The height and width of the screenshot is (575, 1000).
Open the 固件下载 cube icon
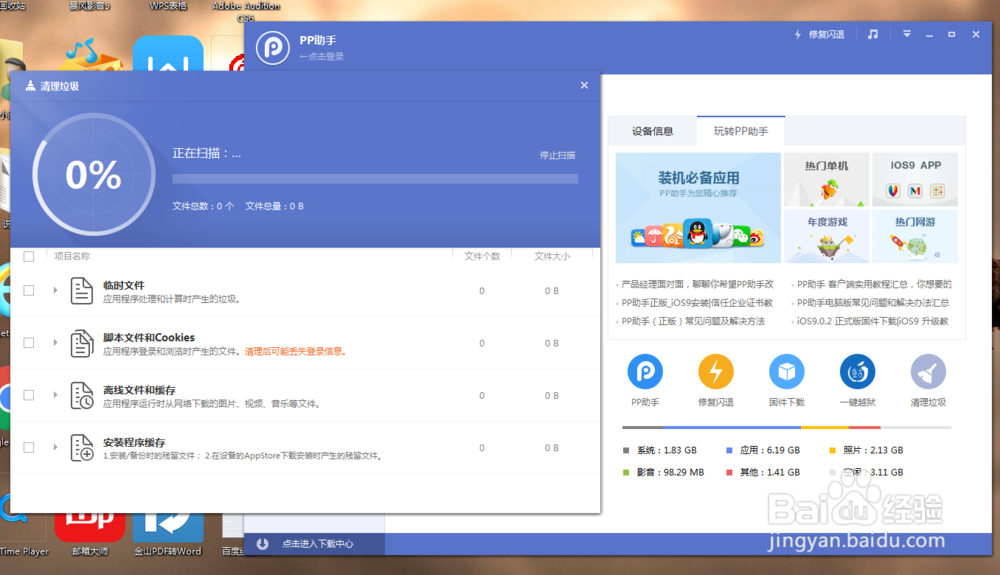click(x=786, y=372)
